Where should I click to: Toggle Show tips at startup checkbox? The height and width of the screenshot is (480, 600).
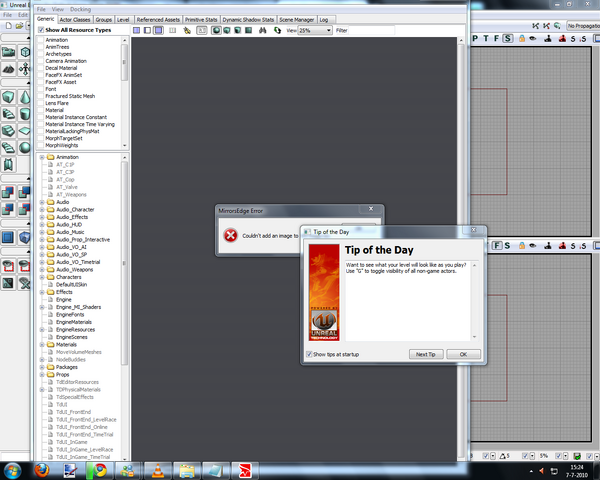click(309, 354)
